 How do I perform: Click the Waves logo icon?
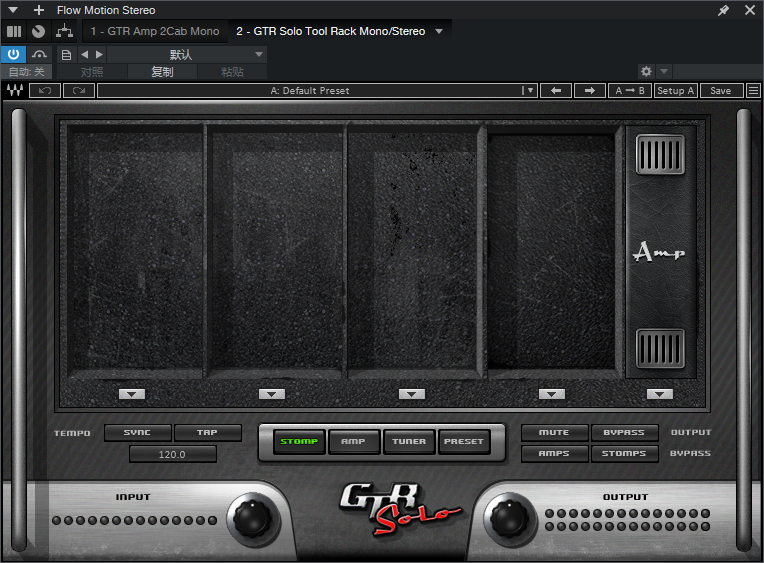pyautogui.click(x=15, y=91)
